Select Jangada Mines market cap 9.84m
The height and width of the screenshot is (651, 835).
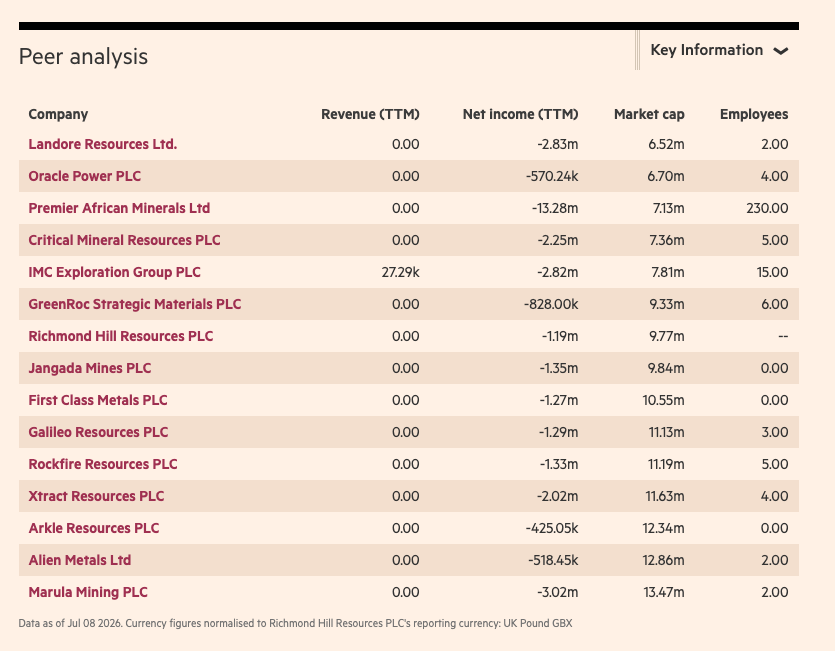[x=666, y=368]
